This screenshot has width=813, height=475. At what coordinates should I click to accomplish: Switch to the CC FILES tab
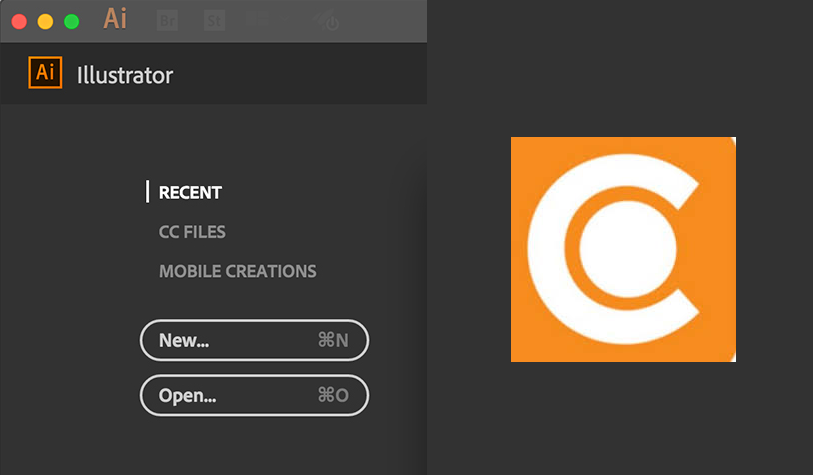[192, 232]
